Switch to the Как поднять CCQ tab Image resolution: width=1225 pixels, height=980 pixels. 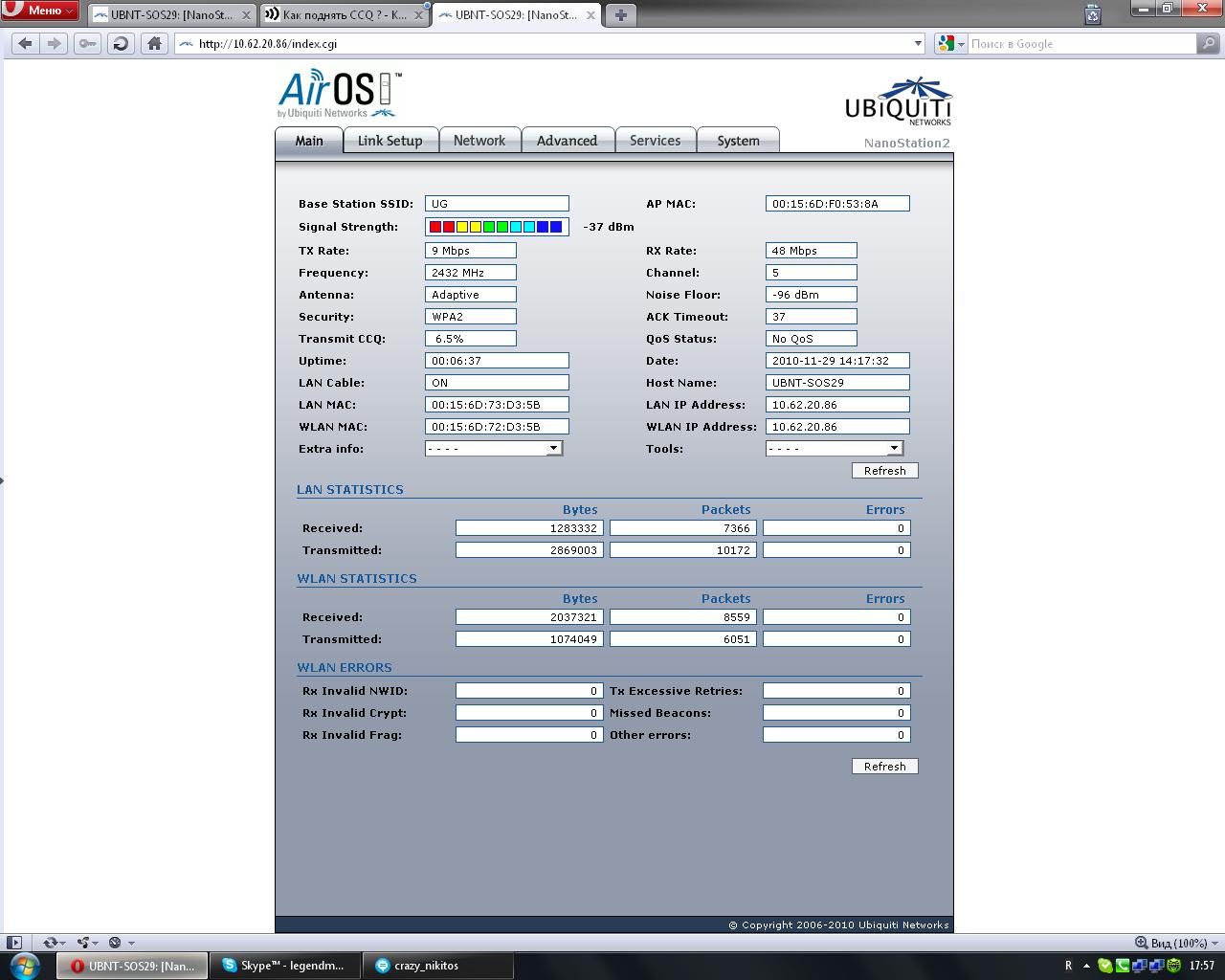(x=344, y=14)
